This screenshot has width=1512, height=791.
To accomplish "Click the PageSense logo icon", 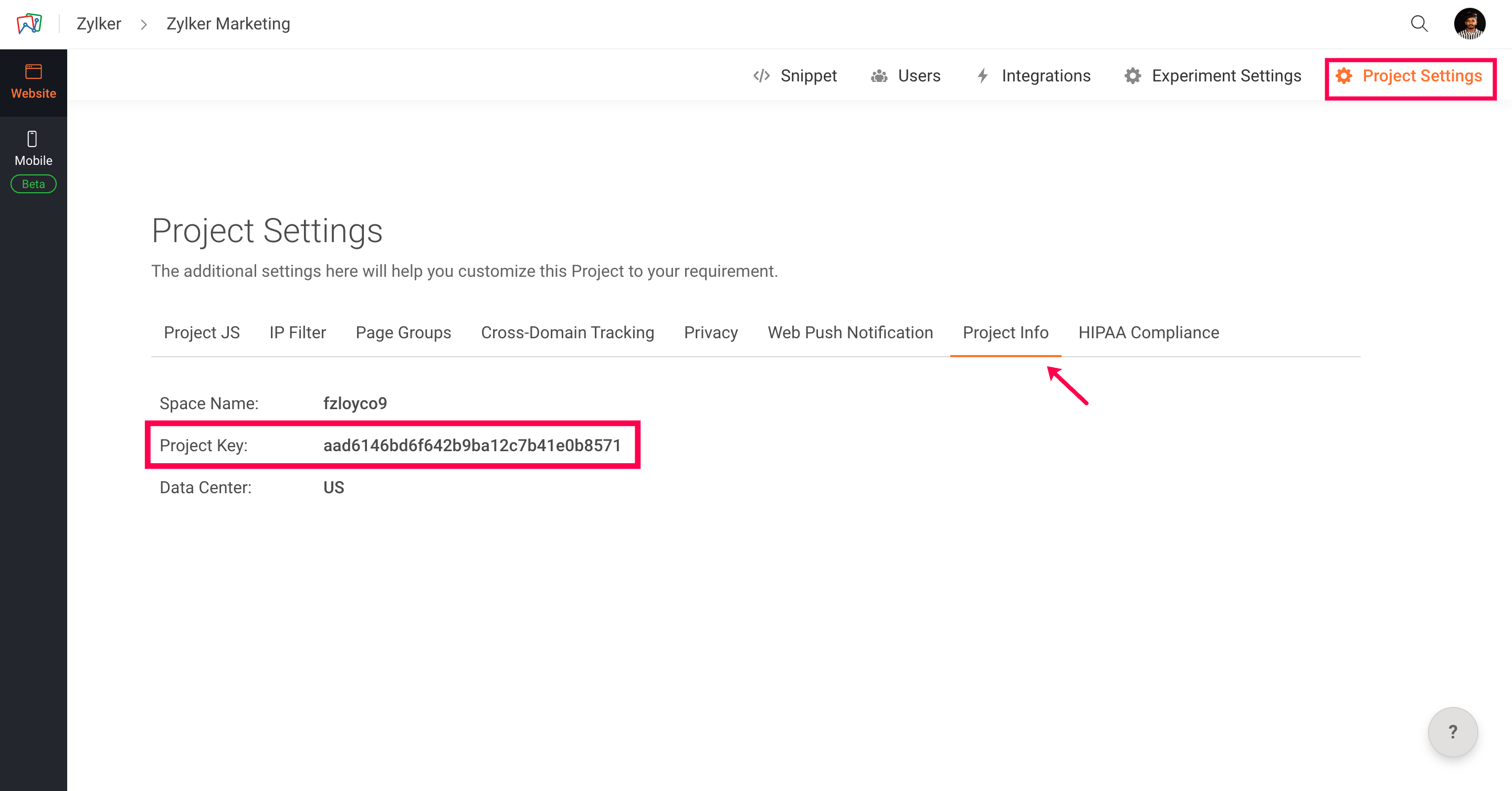I will pos(29,24).
